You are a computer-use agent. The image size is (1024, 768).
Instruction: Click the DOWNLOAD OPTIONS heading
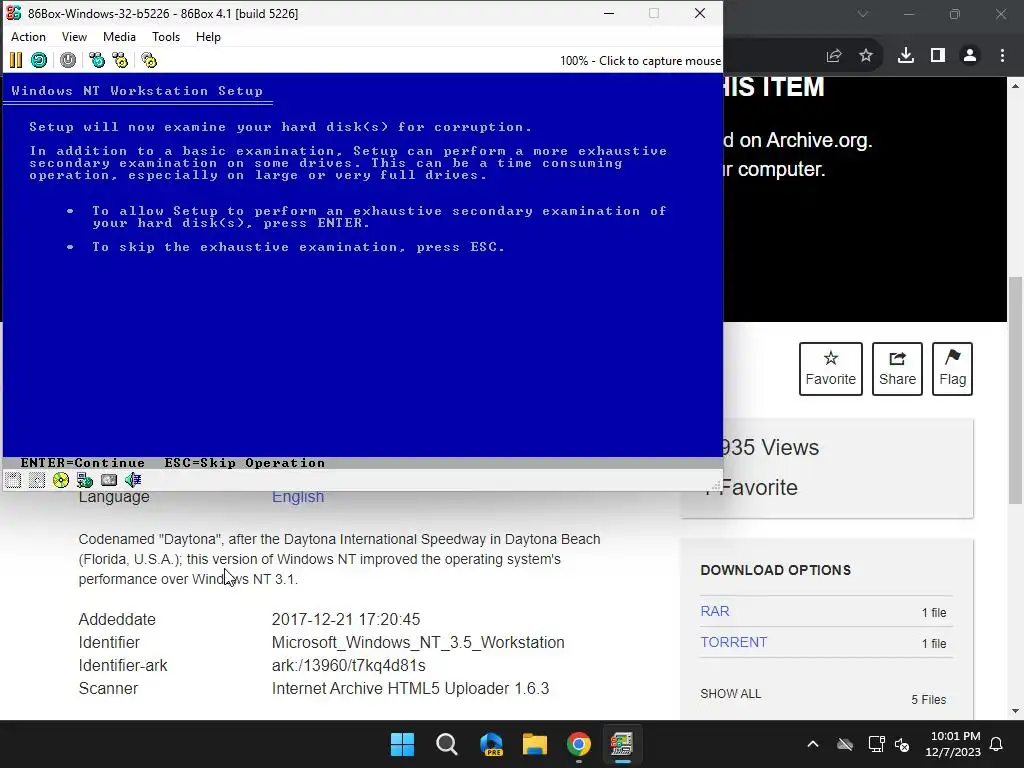776,570
